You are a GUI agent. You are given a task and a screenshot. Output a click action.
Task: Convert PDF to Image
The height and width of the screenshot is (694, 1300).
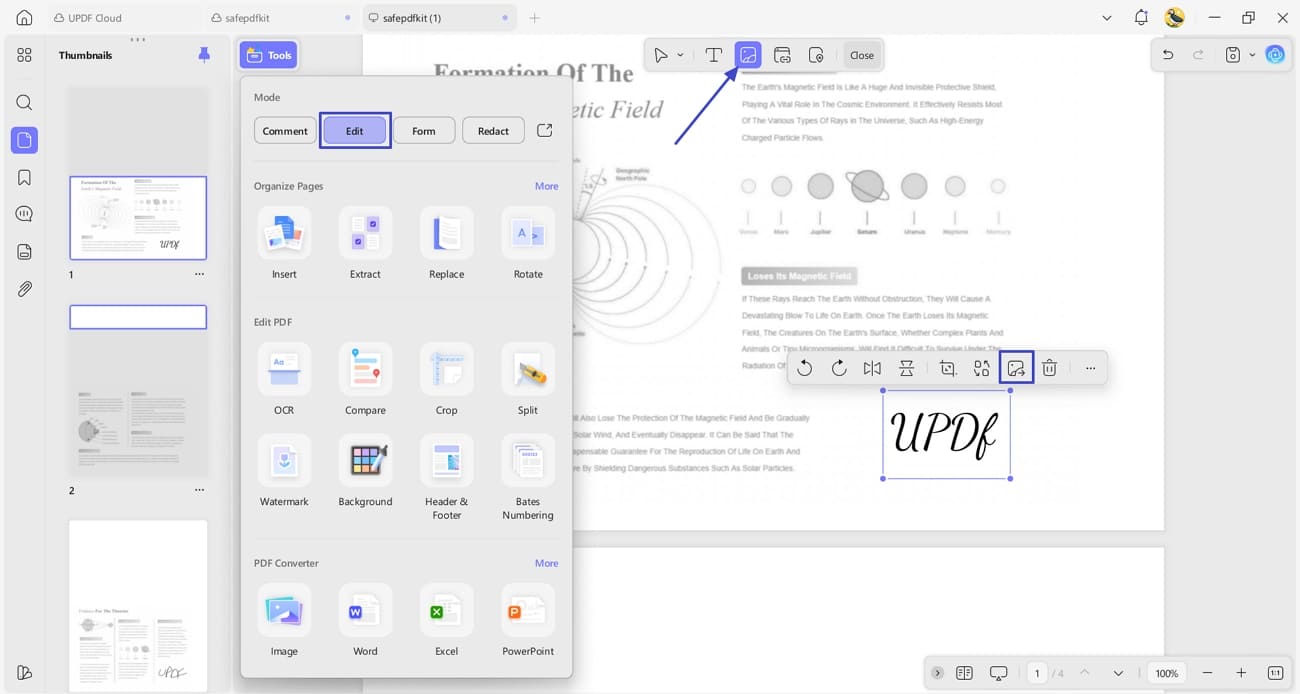tap(284, 620)
